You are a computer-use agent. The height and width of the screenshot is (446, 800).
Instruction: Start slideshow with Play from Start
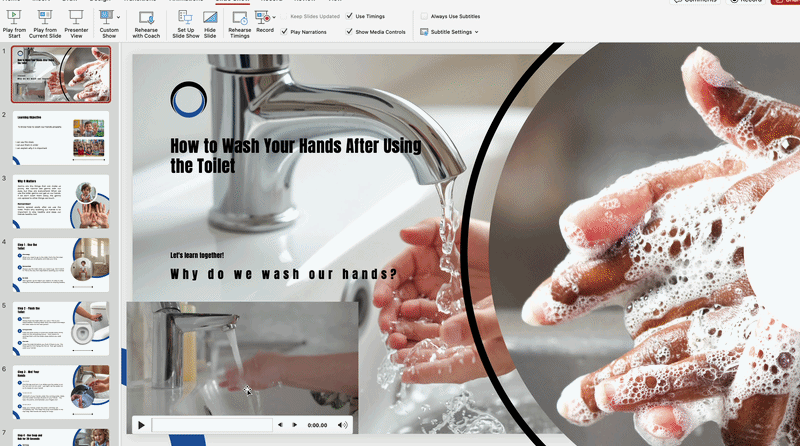click(x=14, y=24)
